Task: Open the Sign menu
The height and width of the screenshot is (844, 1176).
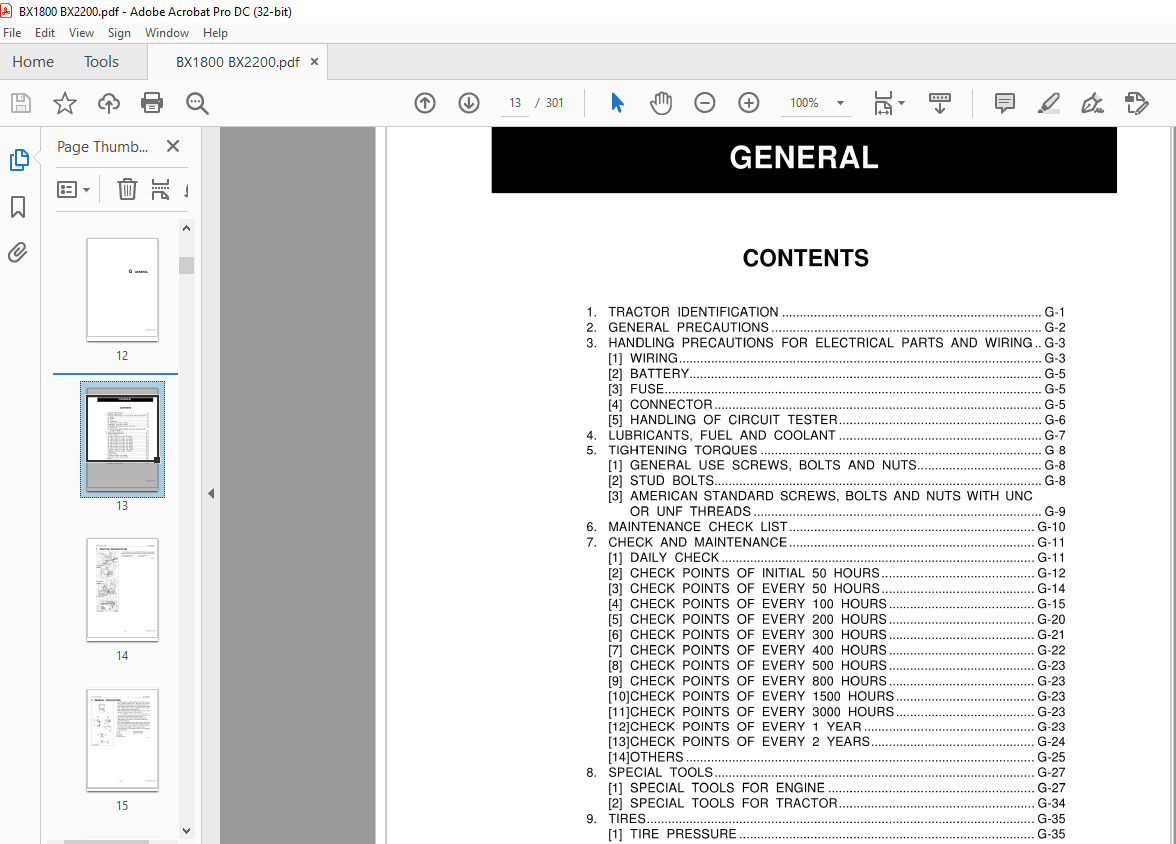Action: 119,33
